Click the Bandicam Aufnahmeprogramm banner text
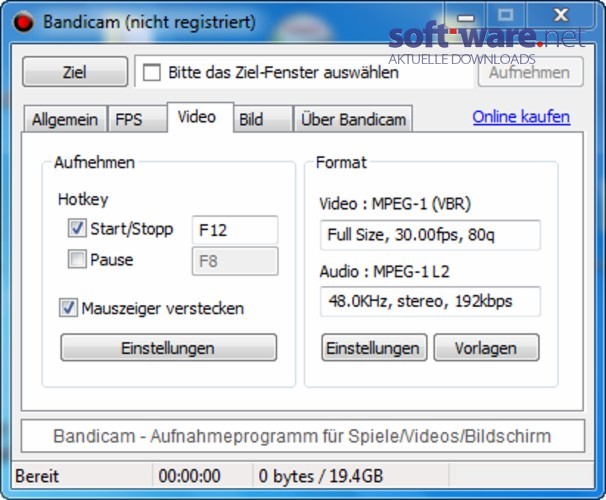 pos(302,436)
